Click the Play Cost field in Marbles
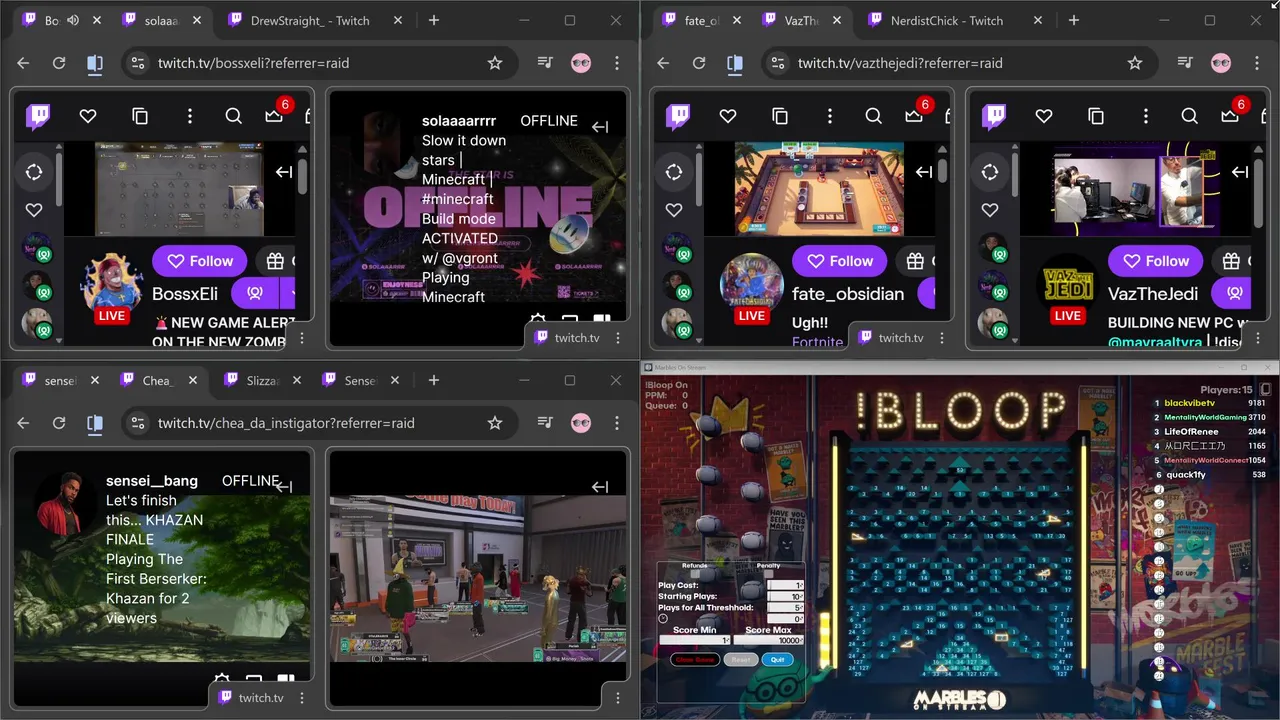 pos(785,585)
